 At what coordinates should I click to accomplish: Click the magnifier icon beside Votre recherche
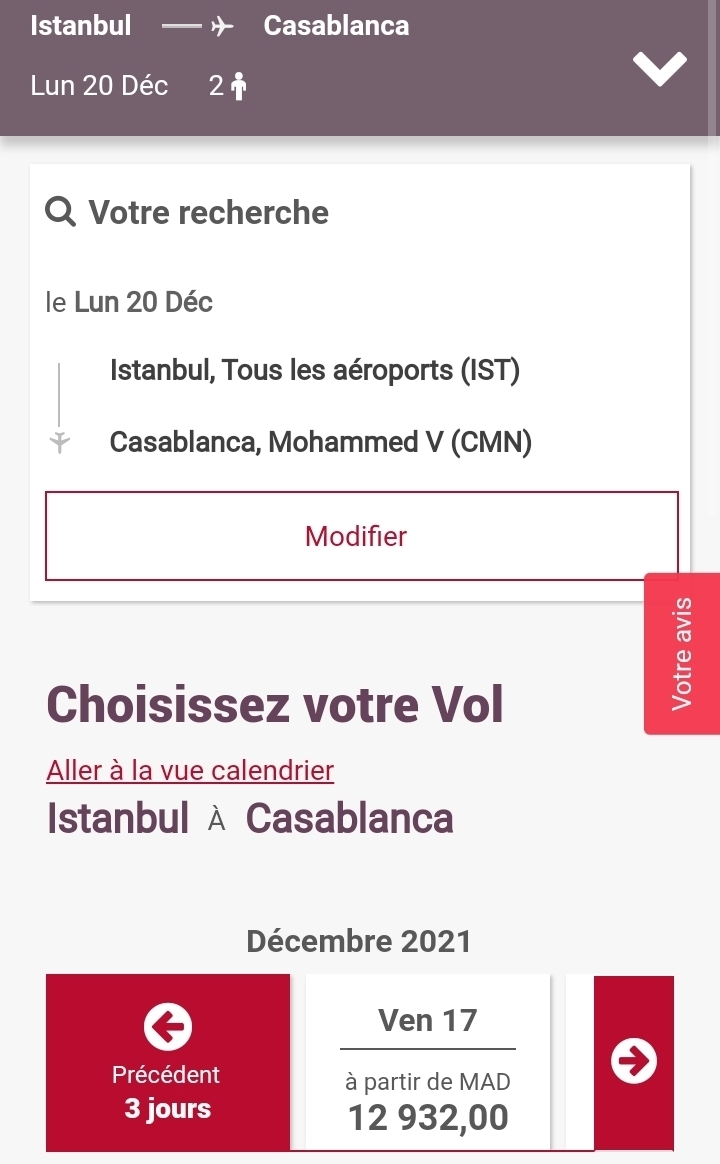pyautogui.click(x=61, y=212)
